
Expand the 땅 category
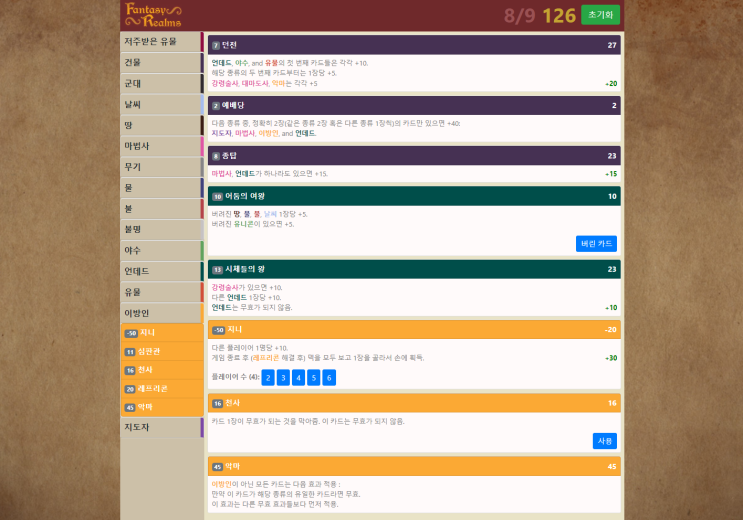pyautogui.click(x=162, y=125)
